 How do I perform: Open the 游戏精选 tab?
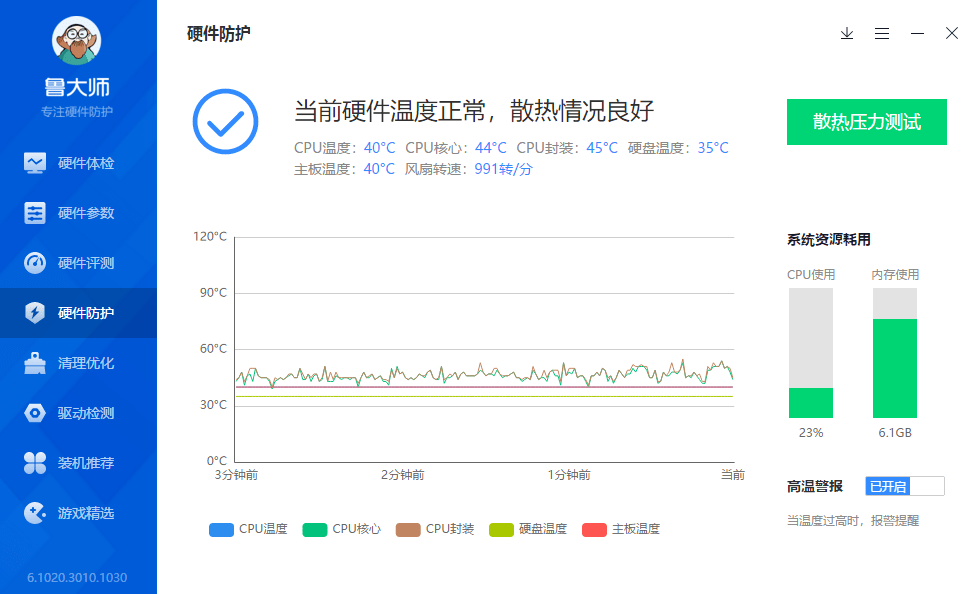(x=78, y=513)
